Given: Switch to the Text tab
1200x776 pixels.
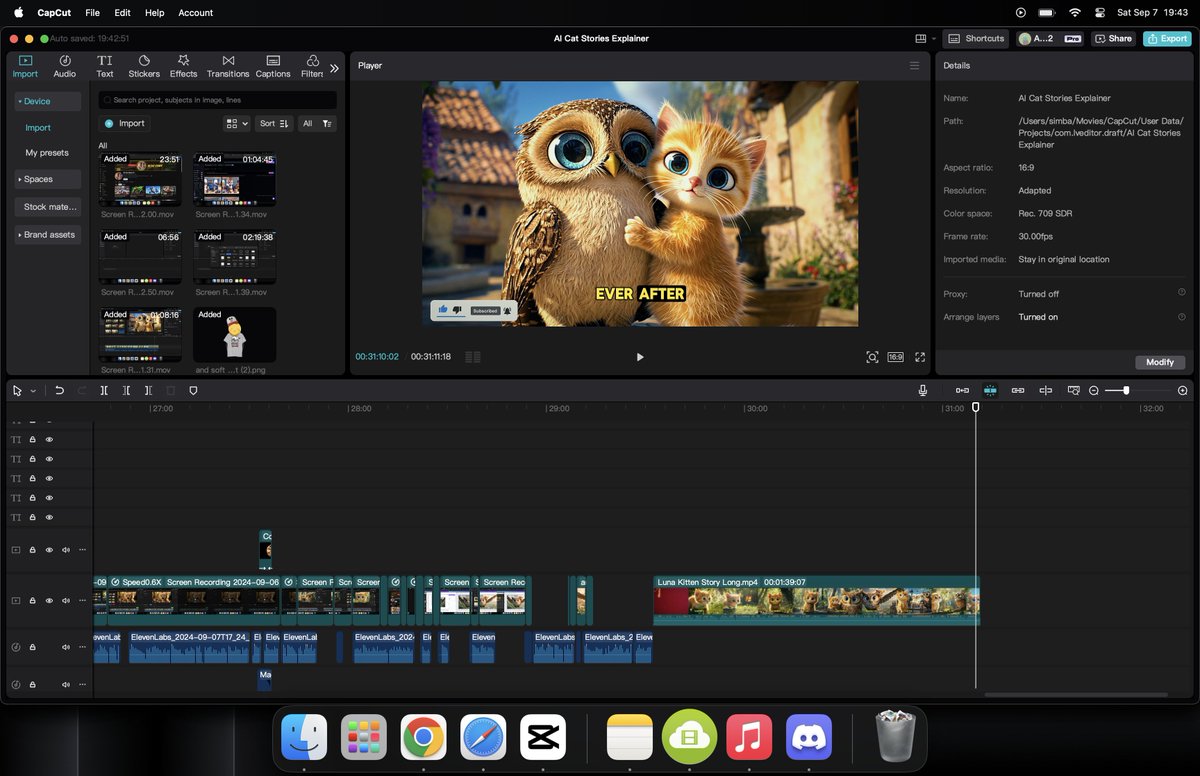Looking at the screenshot, I should point(104,66).
